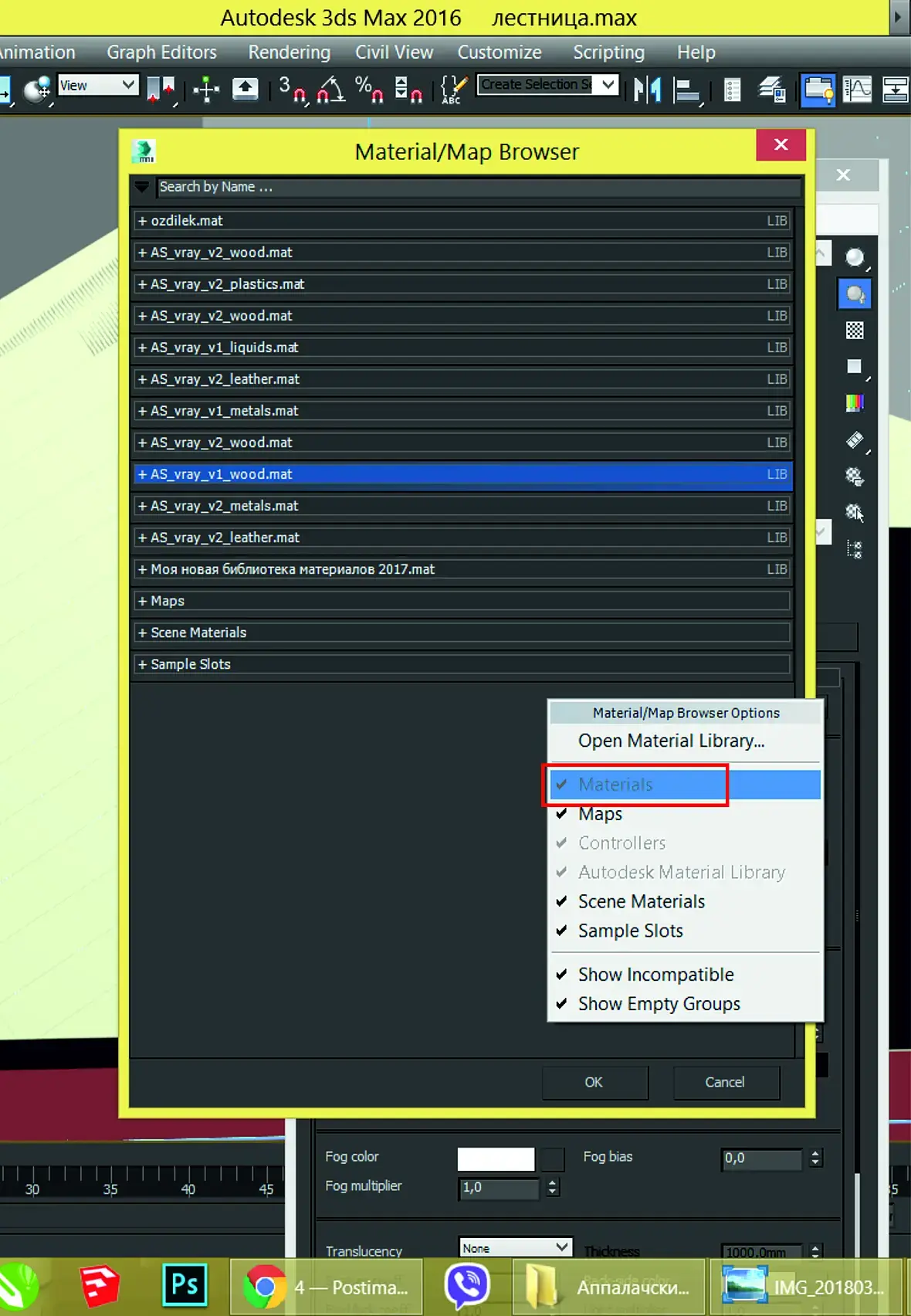Screen dimensions: 911x1316
Task: Toggle Controllers option
Action: pos(685,843)
